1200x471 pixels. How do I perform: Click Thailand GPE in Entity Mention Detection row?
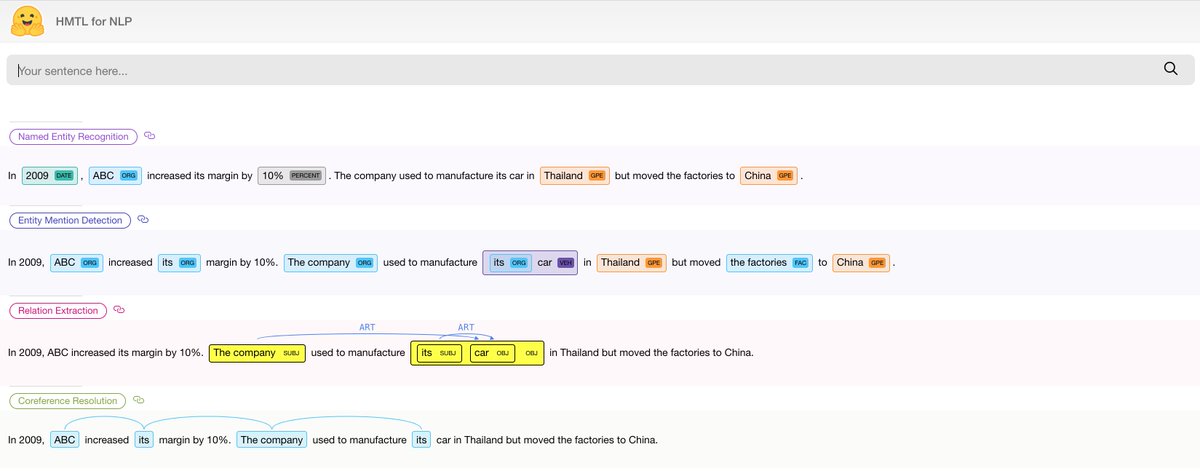(631, 263)
